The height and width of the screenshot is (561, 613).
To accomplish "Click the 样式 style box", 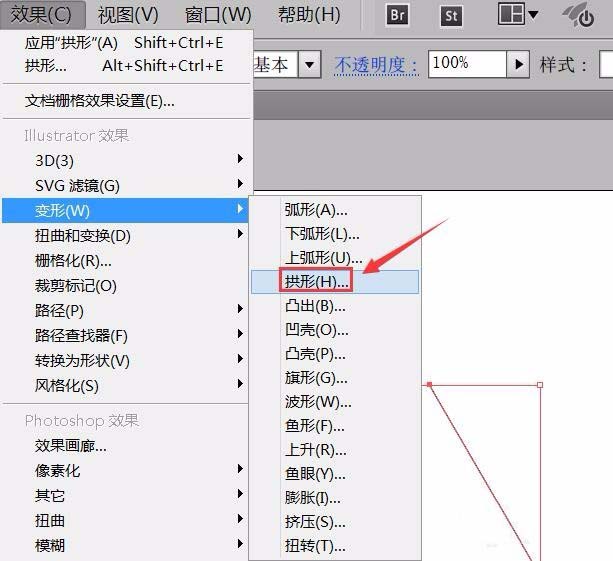I will point(606,64).
